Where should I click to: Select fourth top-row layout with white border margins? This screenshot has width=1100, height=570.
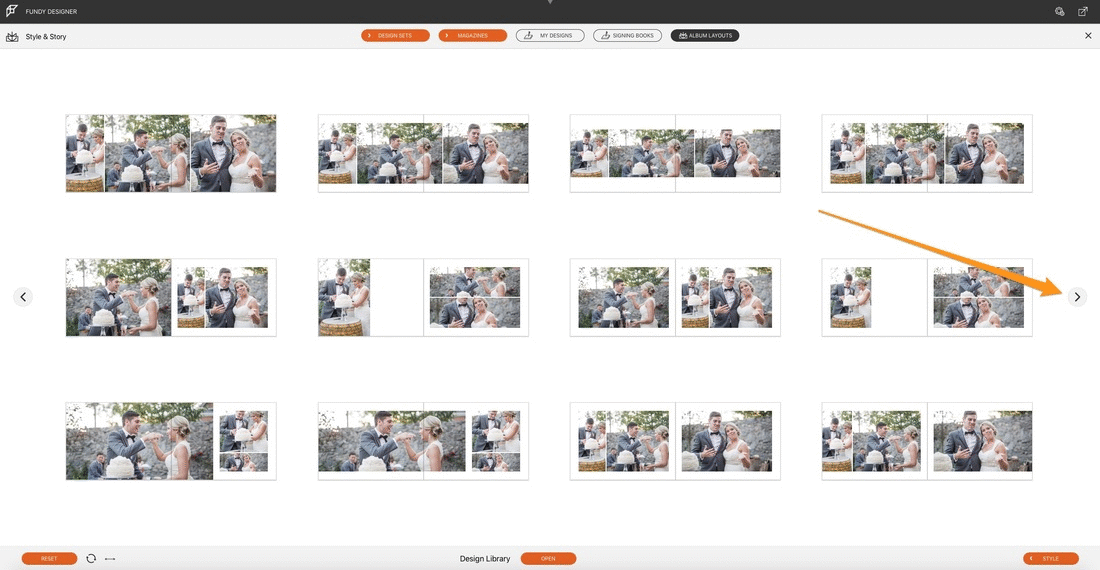click(927, 154)
